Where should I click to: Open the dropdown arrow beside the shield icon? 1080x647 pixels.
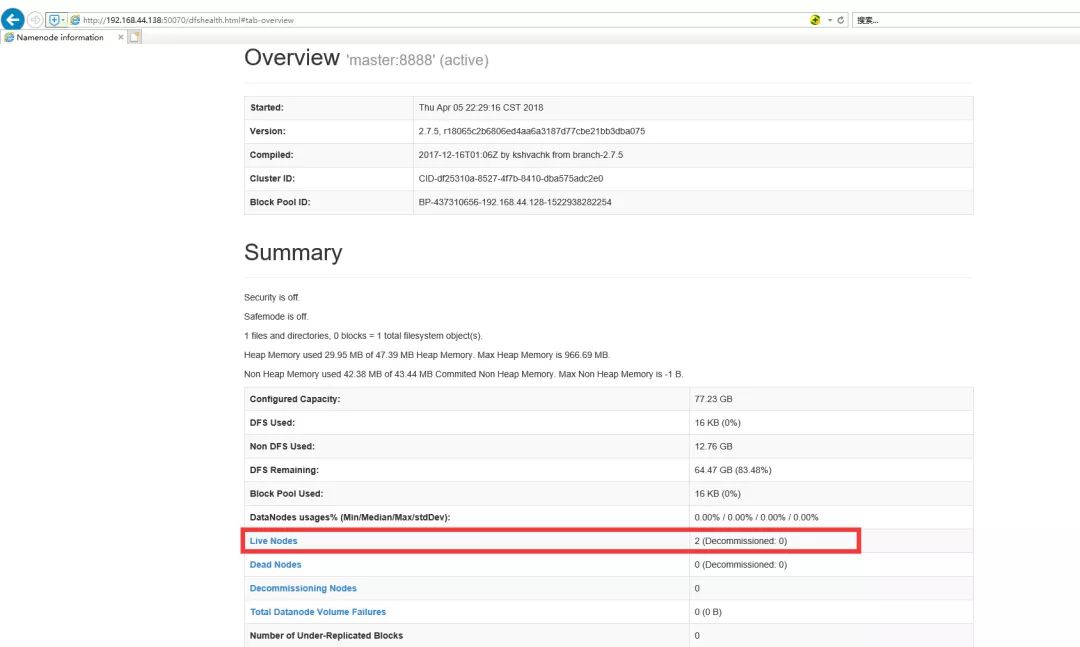pos(63,20)
